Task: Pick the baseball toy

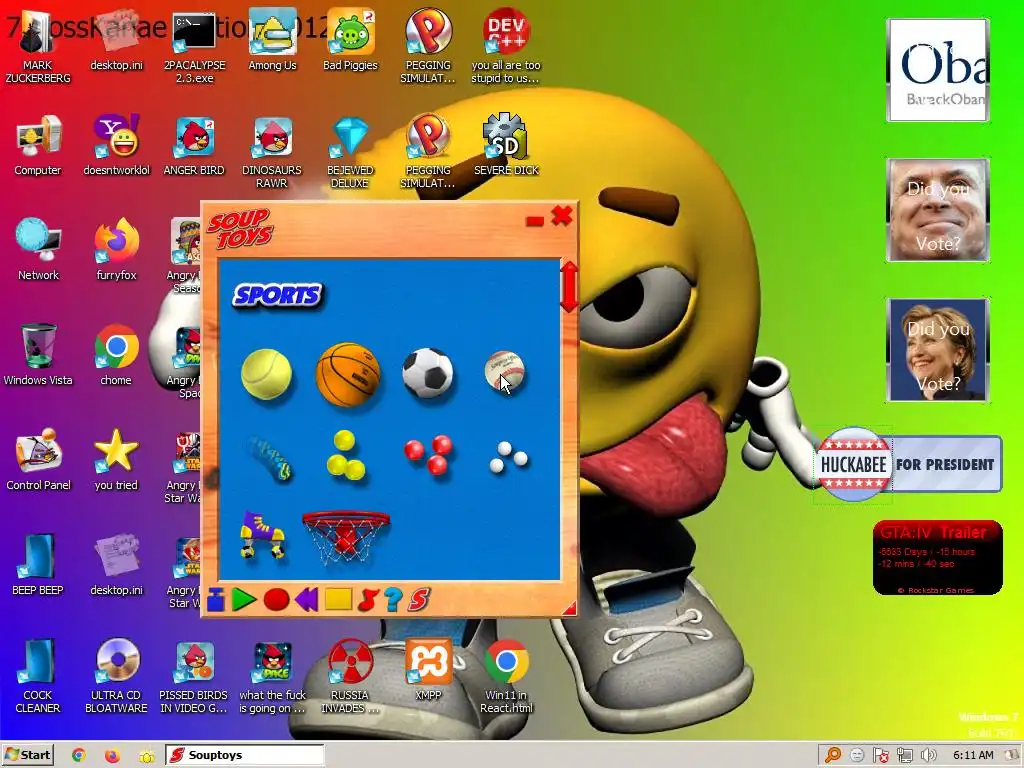Action: pyautogui.click(x=505, y=372)
